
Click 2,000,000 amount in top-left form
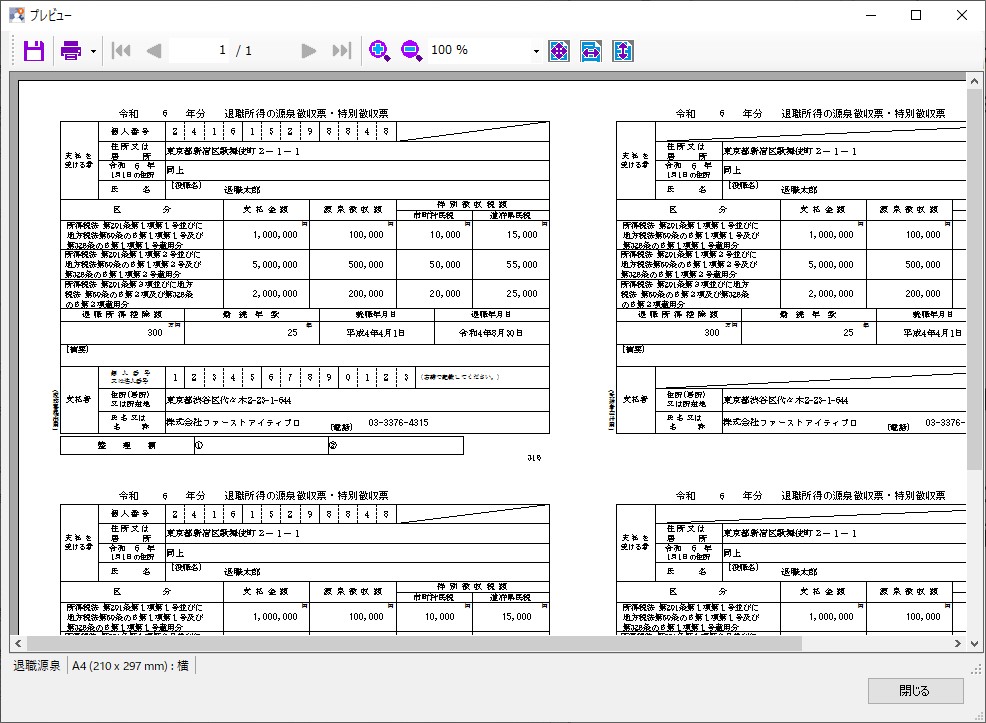pyautogui.click(x=275, y=294)
